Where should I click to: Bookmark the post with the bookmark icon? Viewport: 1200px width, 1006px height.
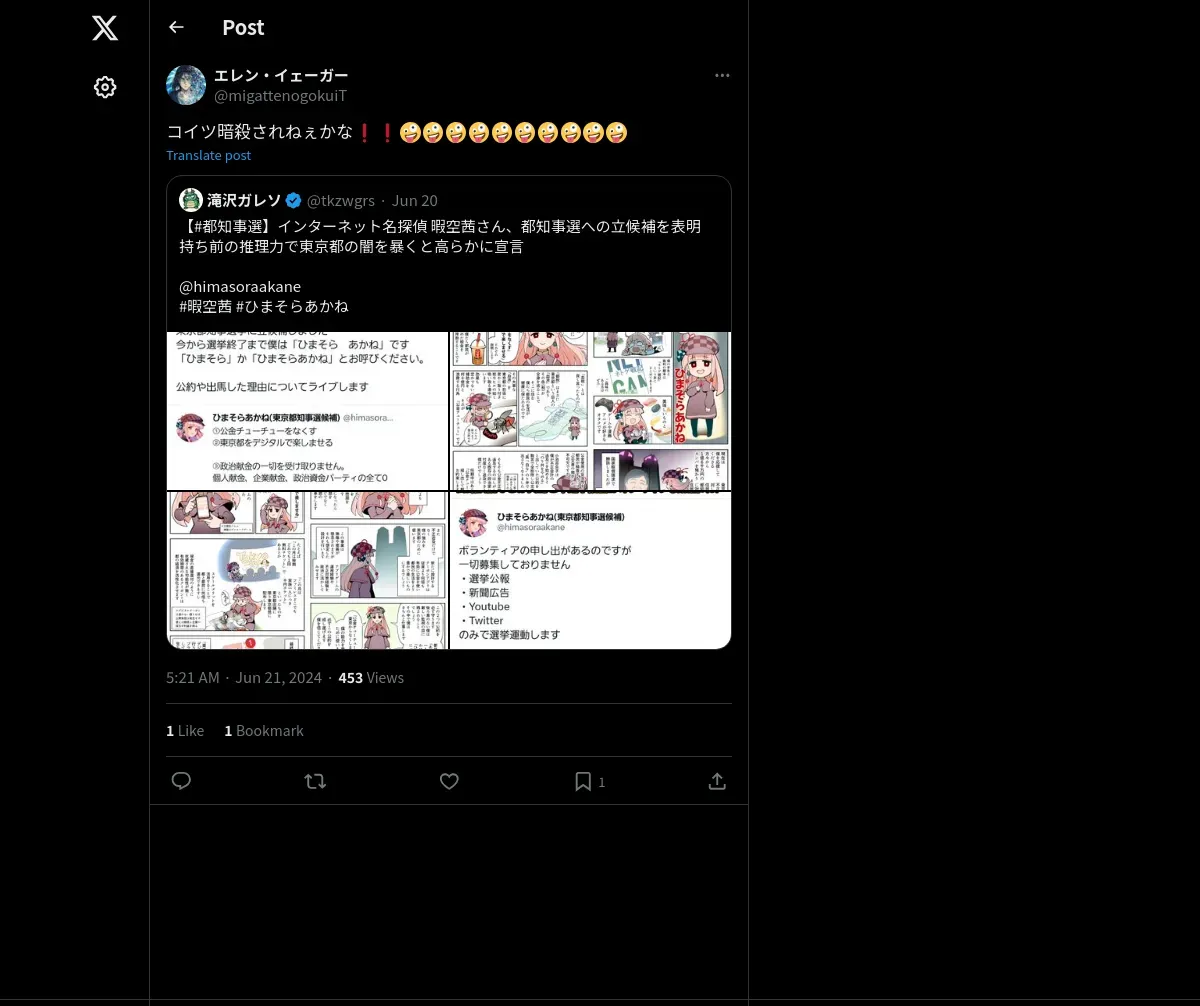click(583, 781)
